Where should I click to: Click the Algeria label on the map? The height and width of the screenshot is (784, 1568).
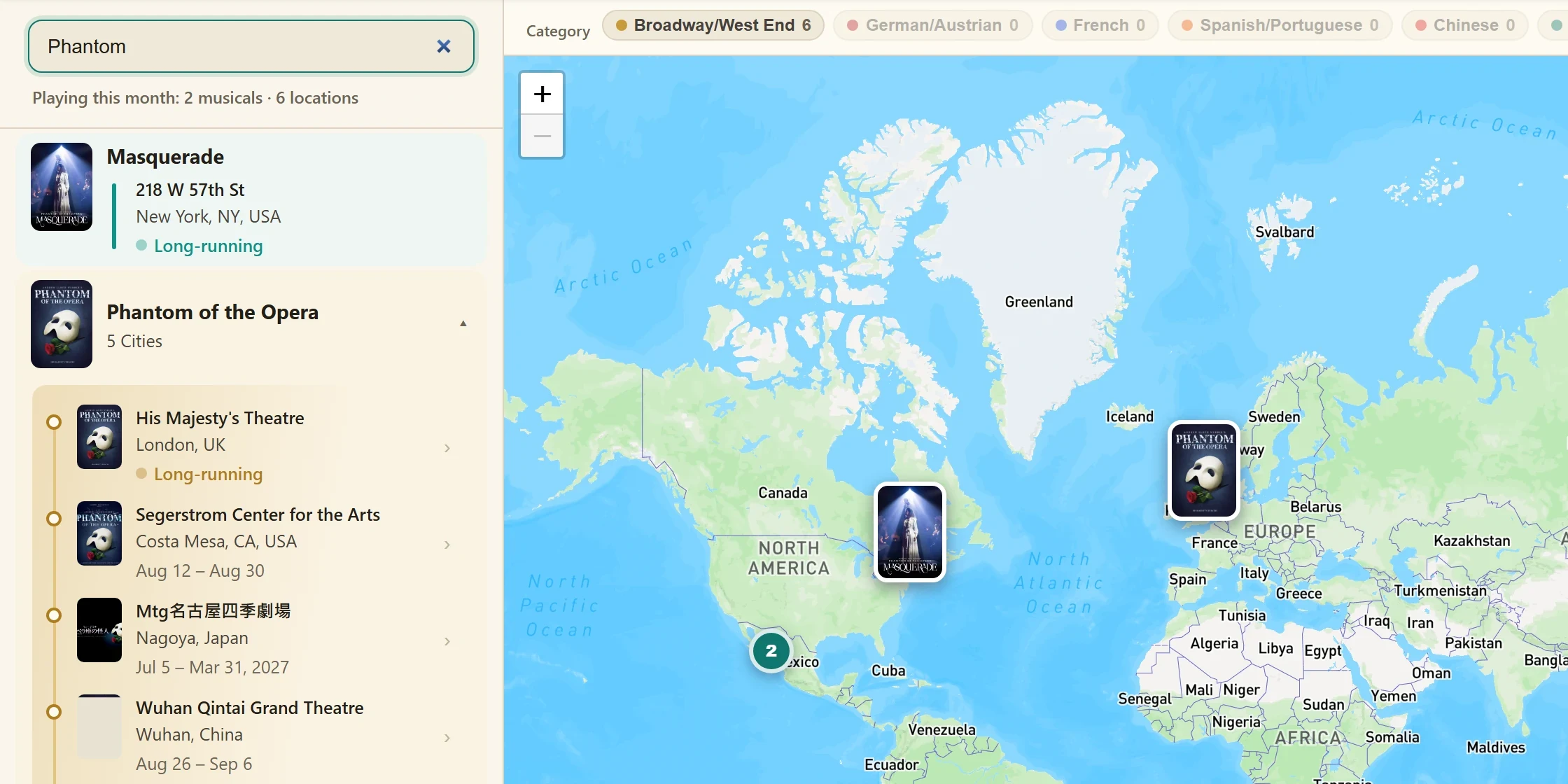(1214, 643)
